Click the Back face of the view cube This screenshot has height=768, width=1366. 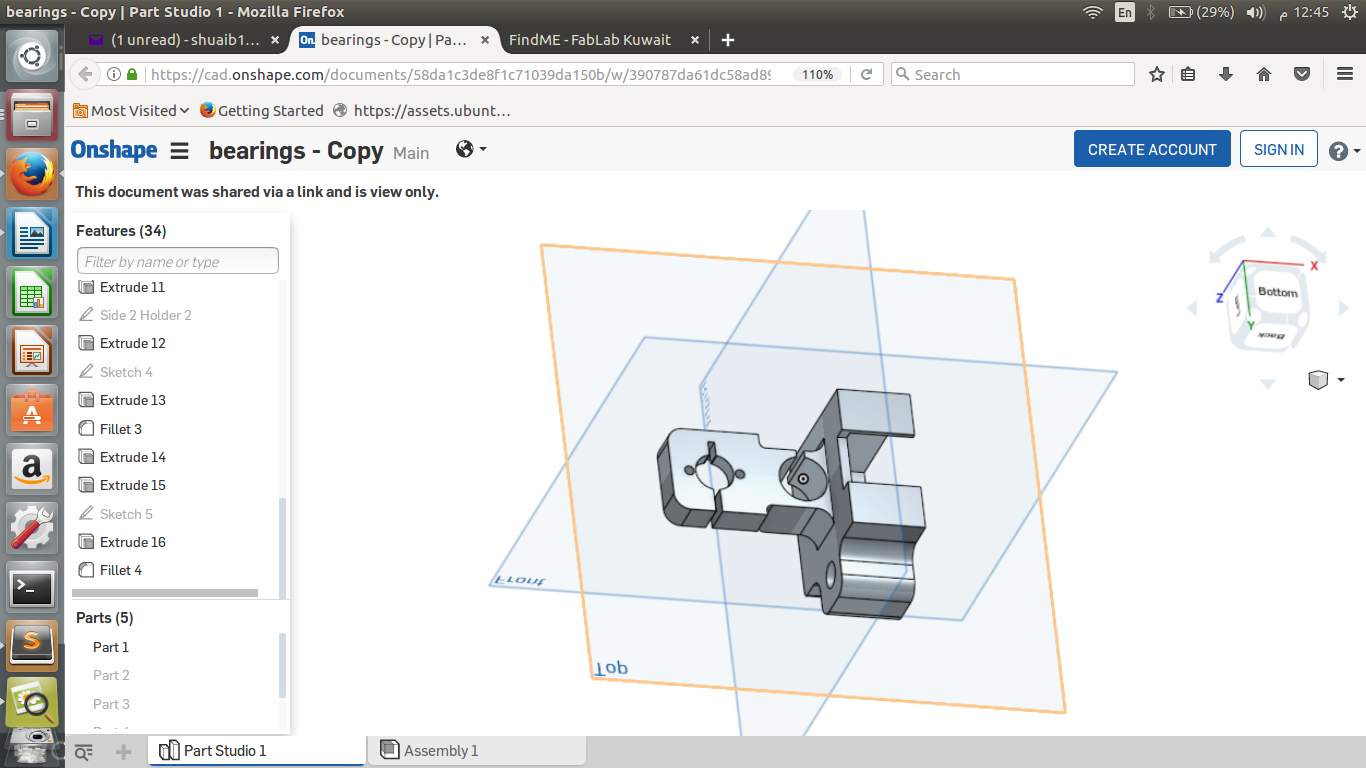click(1270, 337)
